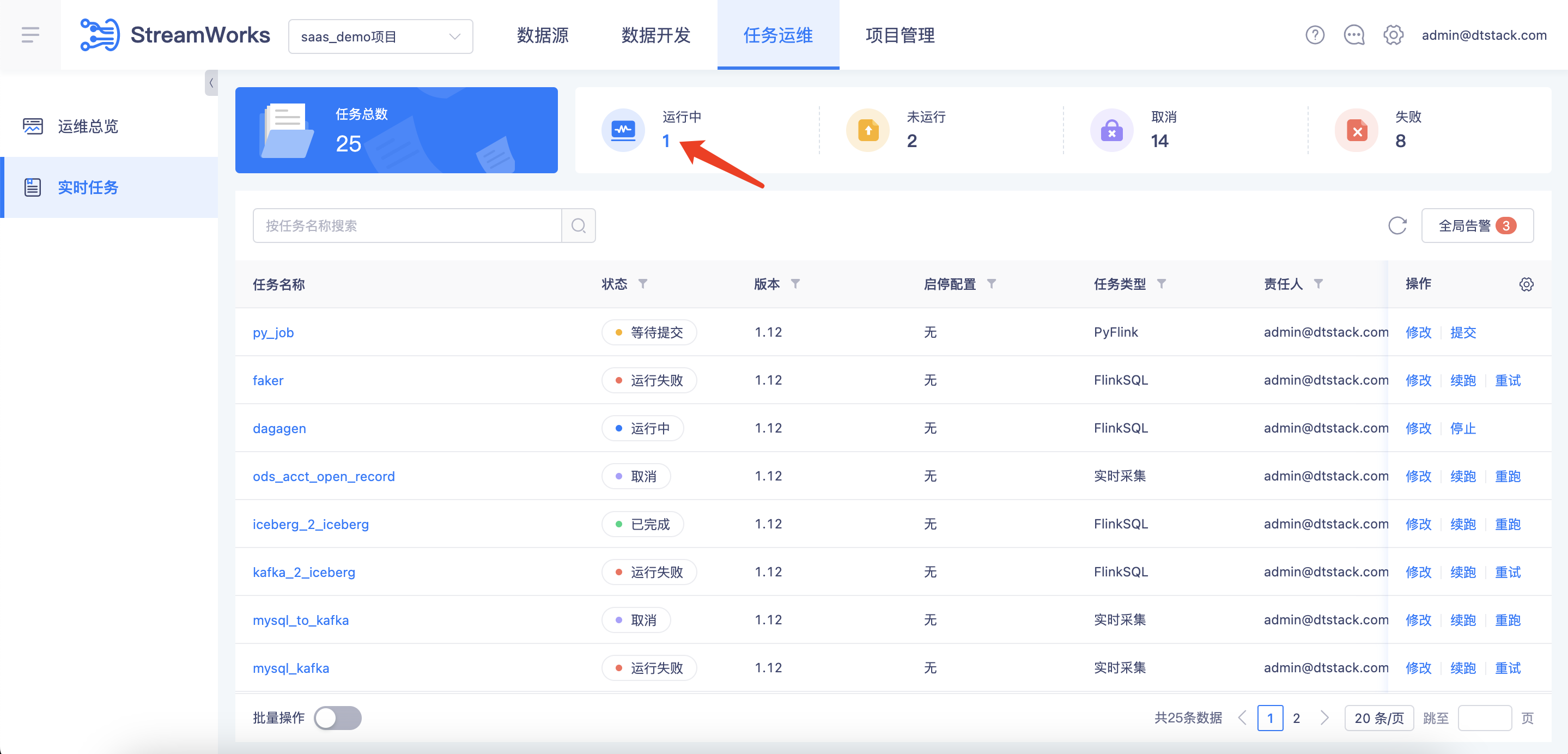This screenshot has height=754, width=1568.
Task: Filter by 任务类型 column
Action: [1161, 284]
